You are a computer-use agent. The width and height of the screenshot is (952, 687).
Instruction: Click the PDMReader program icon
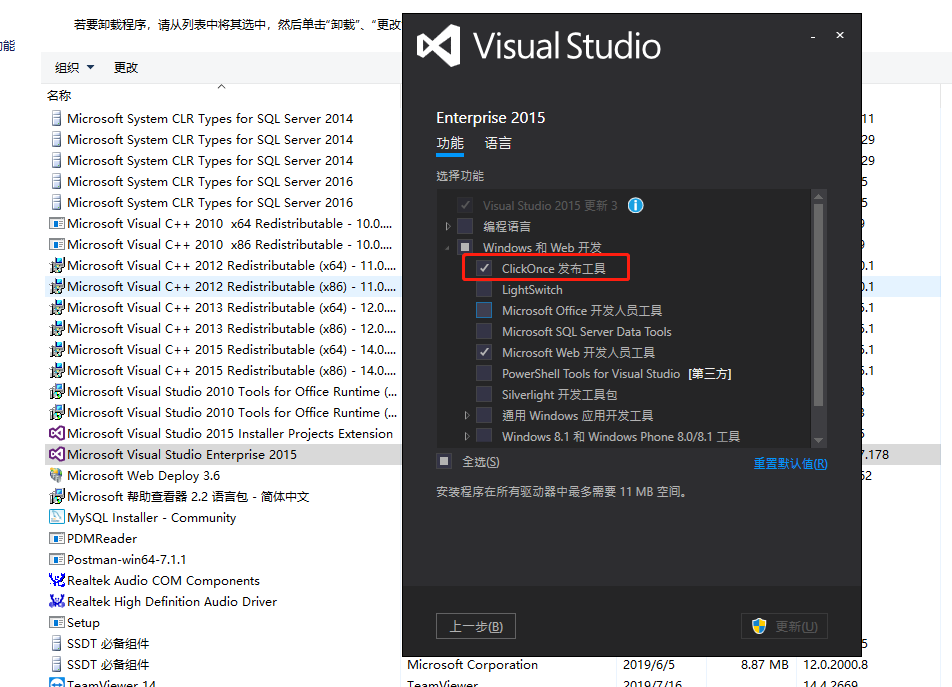pos(57,538)
